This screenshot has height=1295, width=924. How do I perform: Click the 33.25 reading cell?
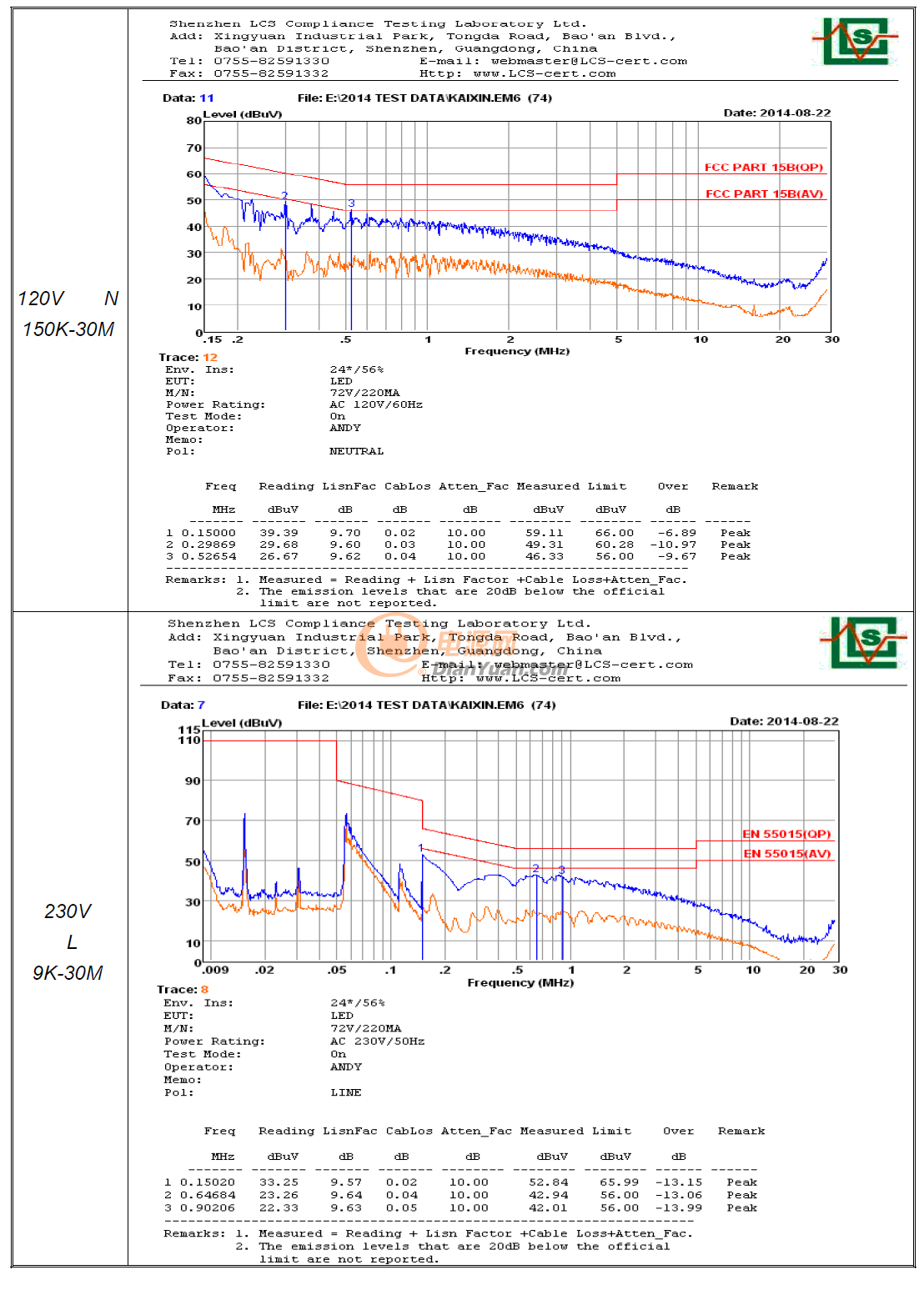(279, 1182)
